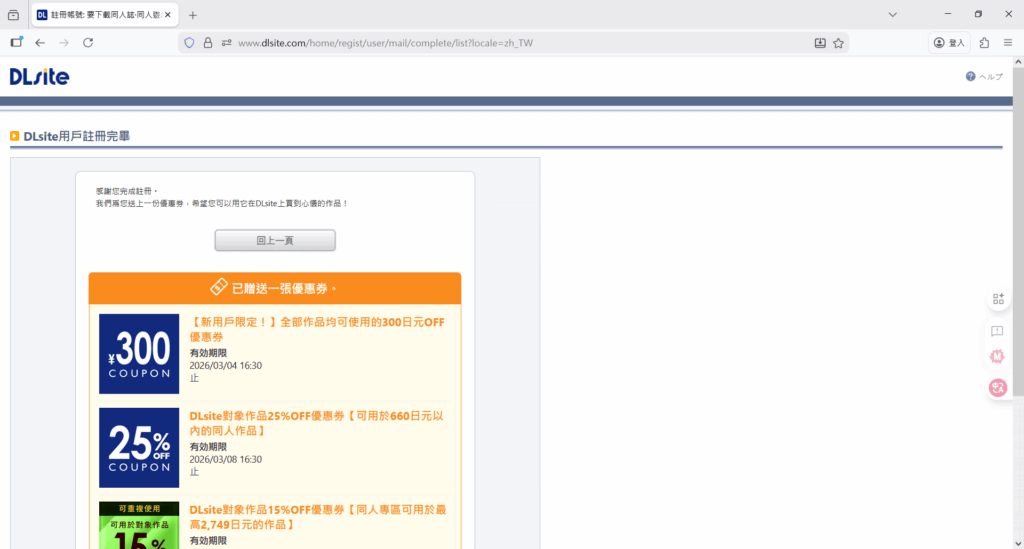Bookmark this page with the star icon
The width and height of the screenshot is (1024, 549).
pos(839,43)
